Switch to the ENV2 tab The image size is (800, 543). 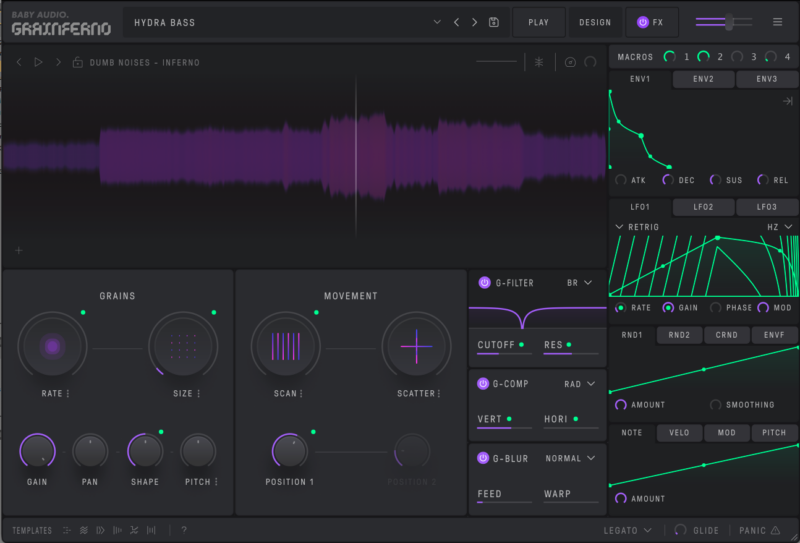pos(704,79)
